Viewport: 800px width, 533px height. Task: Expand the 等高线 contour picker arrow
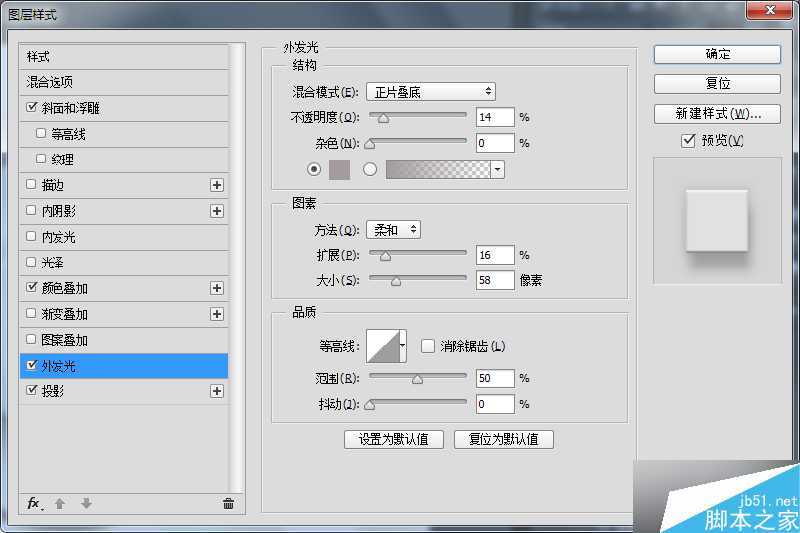pos(403,346)
